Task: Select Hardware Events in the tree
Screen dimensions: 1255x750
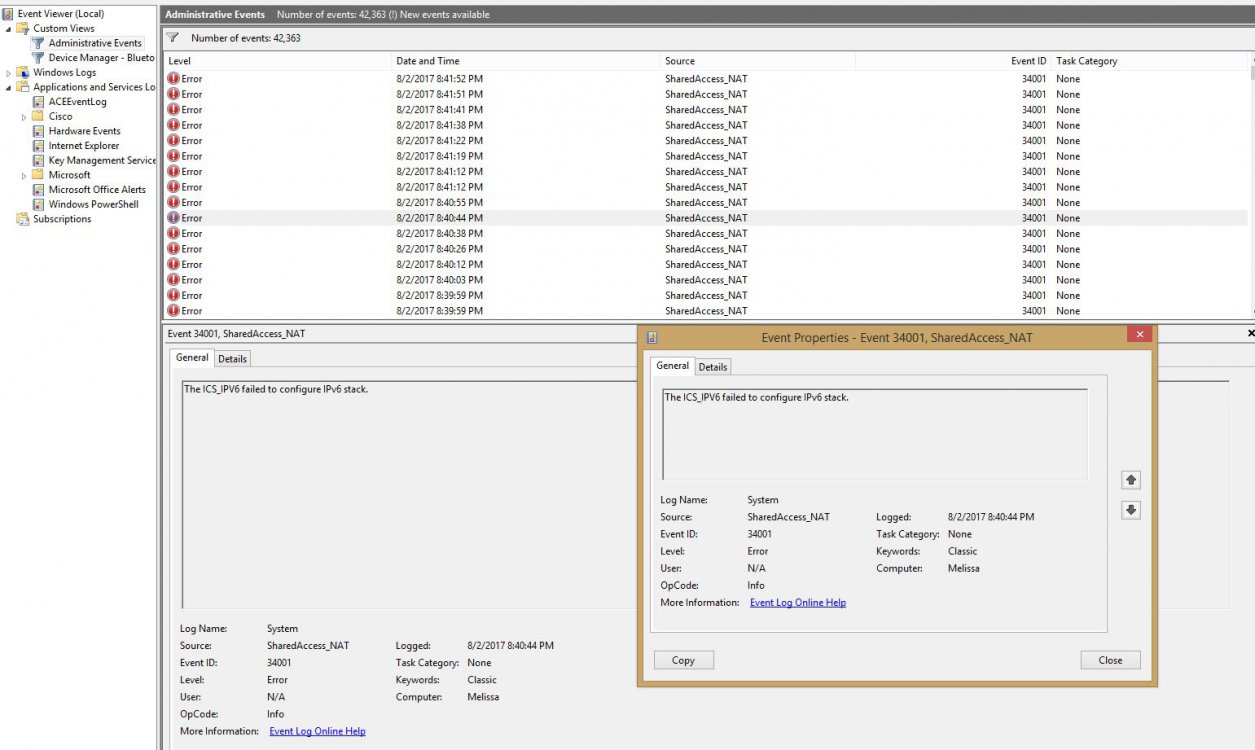Action: coord(84,131)
